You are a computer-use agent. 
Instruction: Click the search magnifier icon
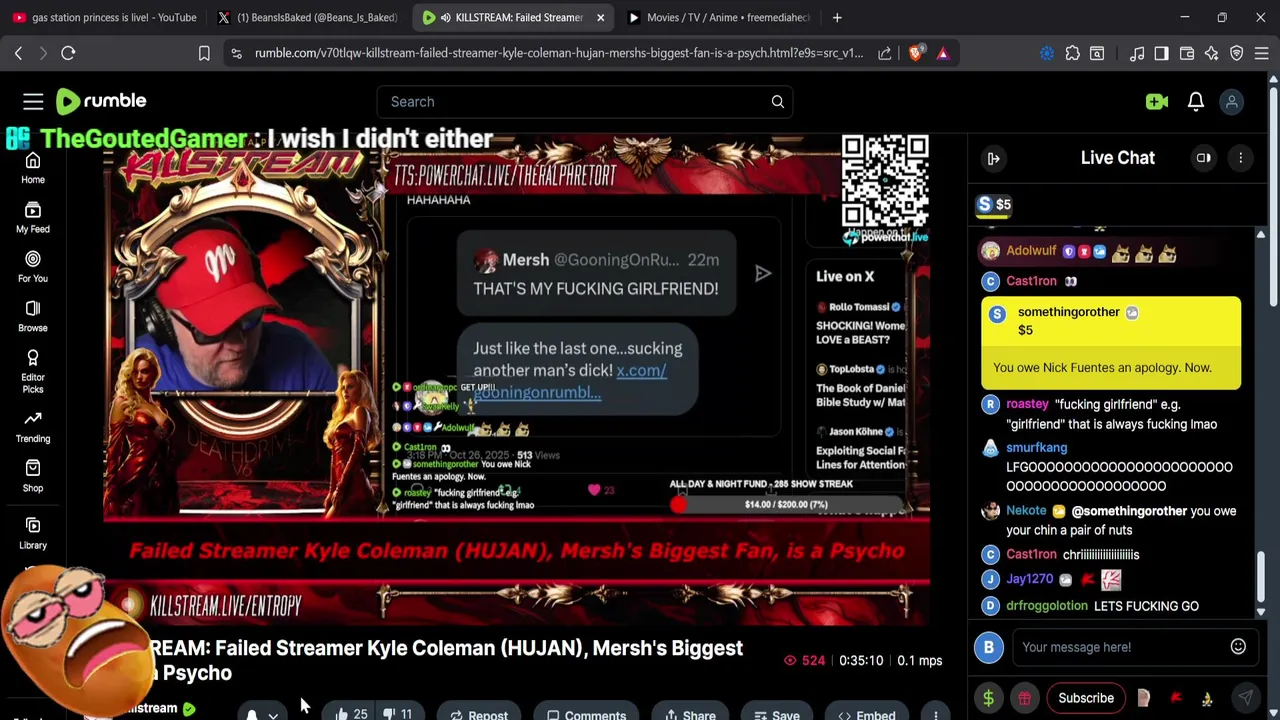777,101
